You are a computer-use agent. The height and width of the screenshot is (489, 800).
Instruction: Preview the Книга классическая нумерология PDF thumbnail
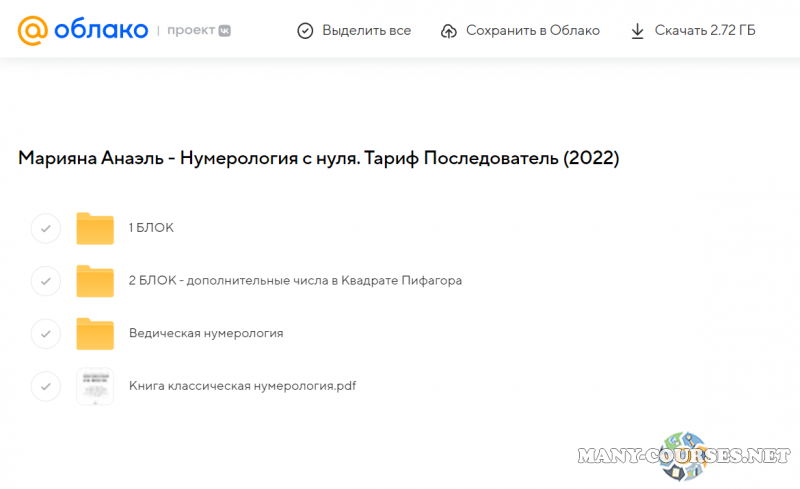95,386
